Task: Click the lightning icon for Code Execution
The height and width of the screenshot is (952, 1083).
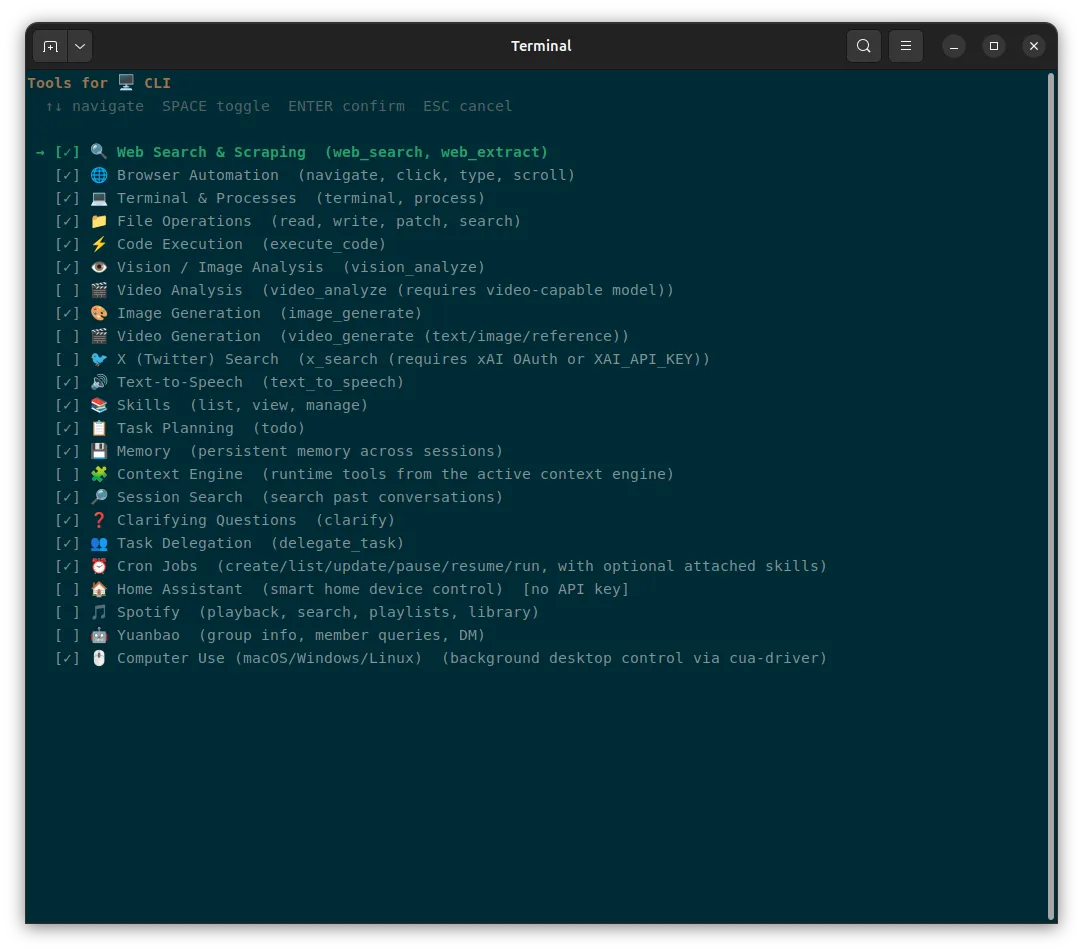Action: 99,244
